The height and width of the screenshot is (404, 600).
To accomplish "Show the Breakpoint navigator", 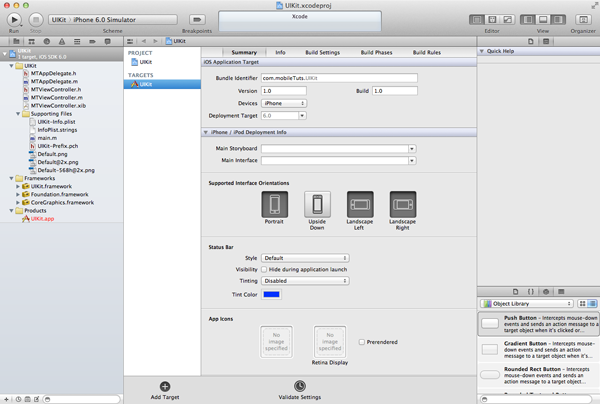I will (x=92, y=41).
